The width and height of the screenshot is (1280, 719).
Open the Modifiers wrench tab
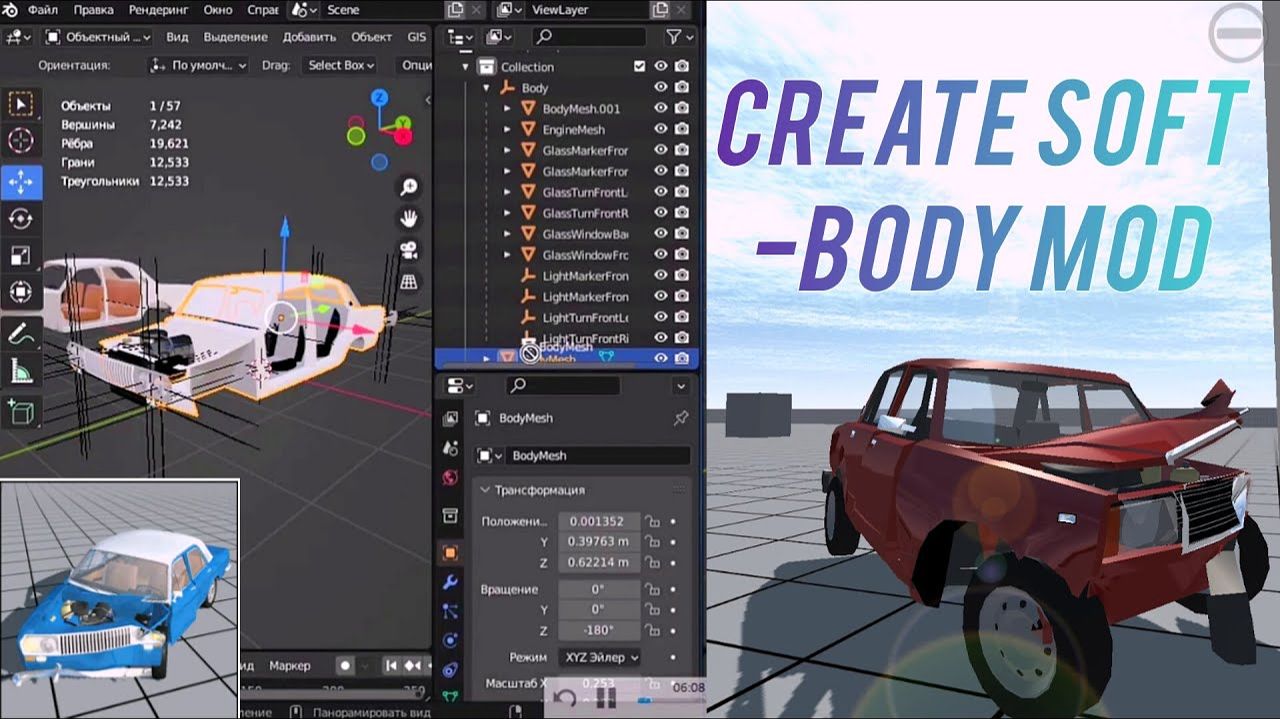tap(450, 582)
